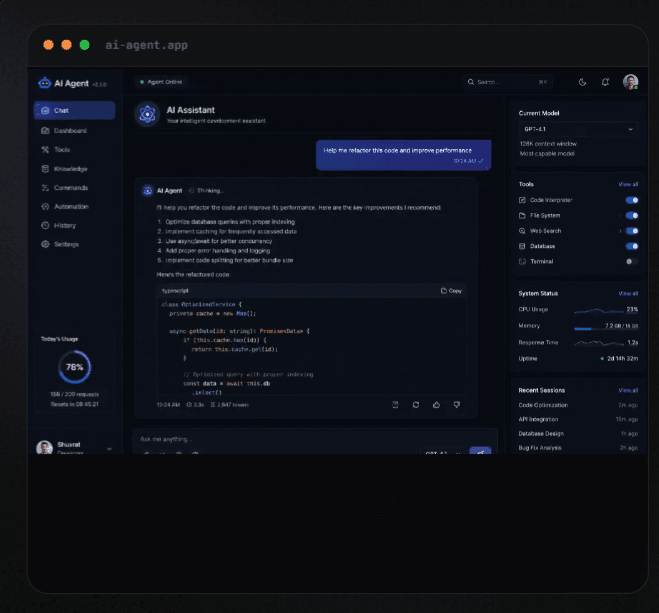The height and width of the screenshot is (613, 659).
Task: Click the AI Agent message avatar
Action: tap(148, 191)
